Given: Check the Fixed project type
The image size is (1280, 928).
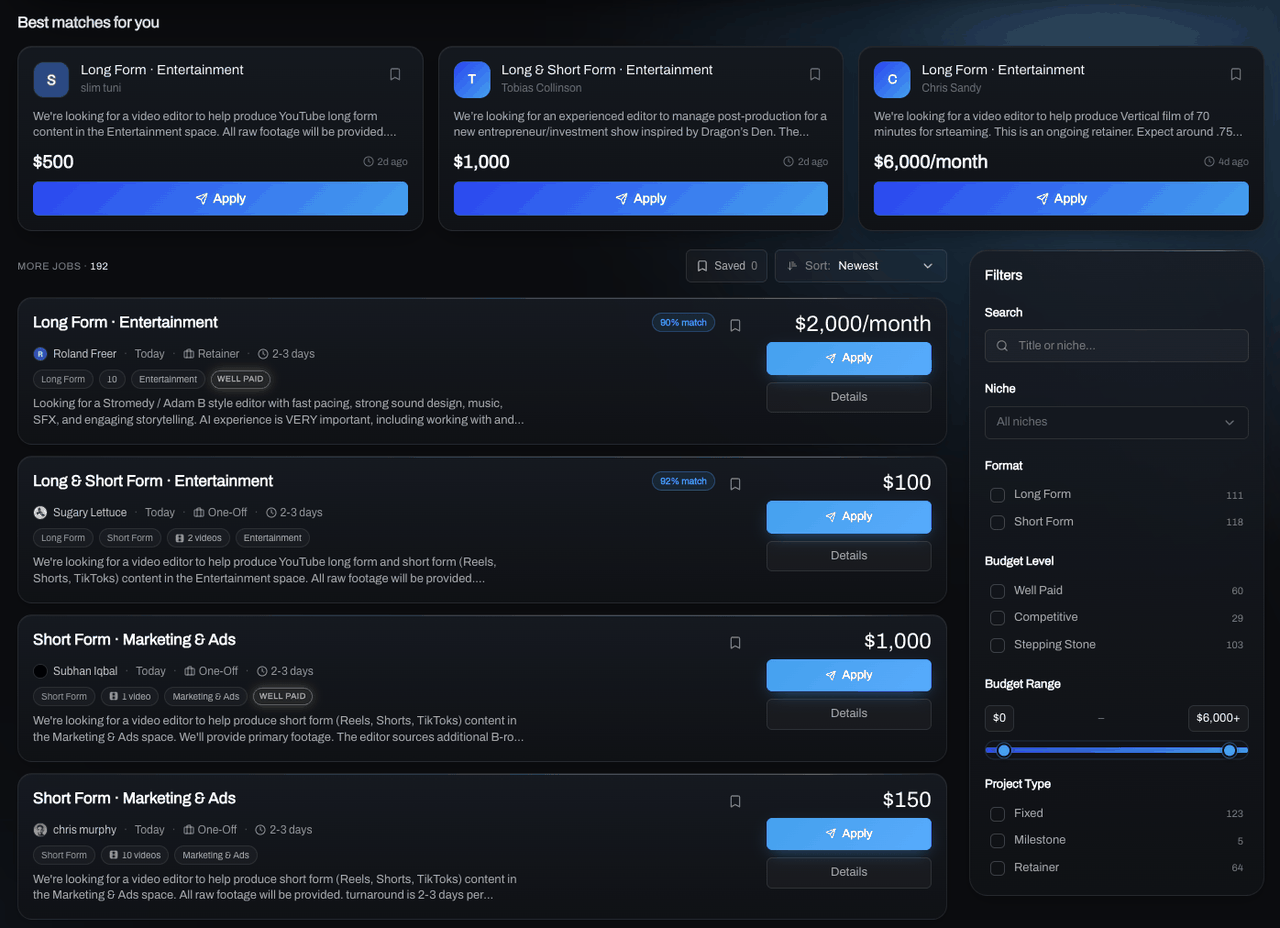Looking at the screenshot, I should (x=997, y=814).
